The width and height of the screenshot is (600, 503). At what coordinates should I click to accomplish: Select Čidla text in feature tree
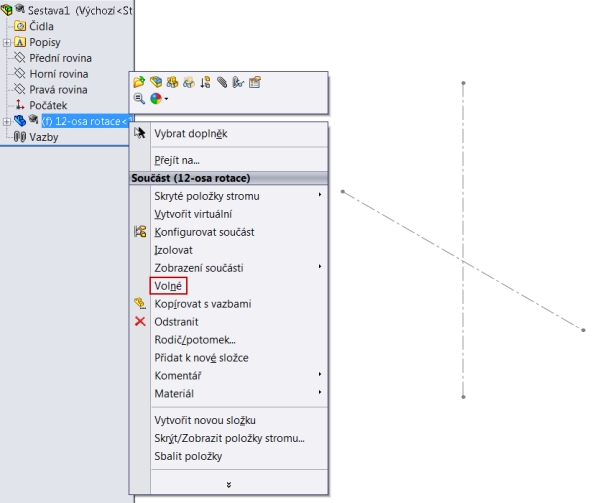click(41, 26)
